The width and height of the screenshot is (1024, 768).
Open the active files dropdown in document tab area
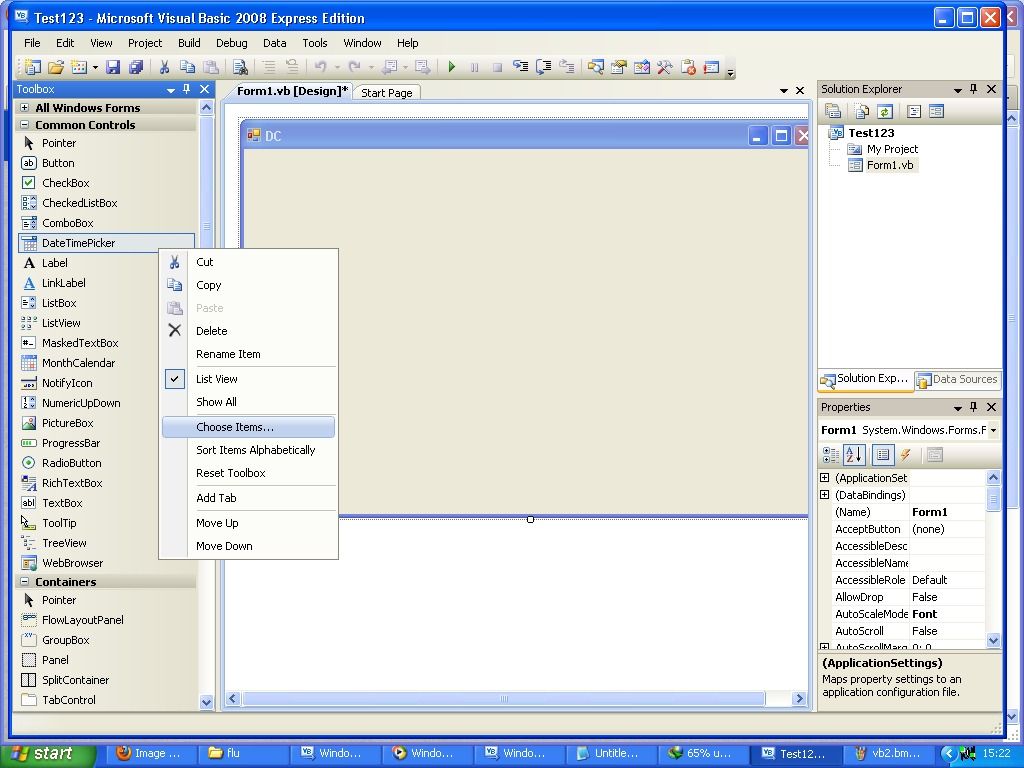(784, 91)
